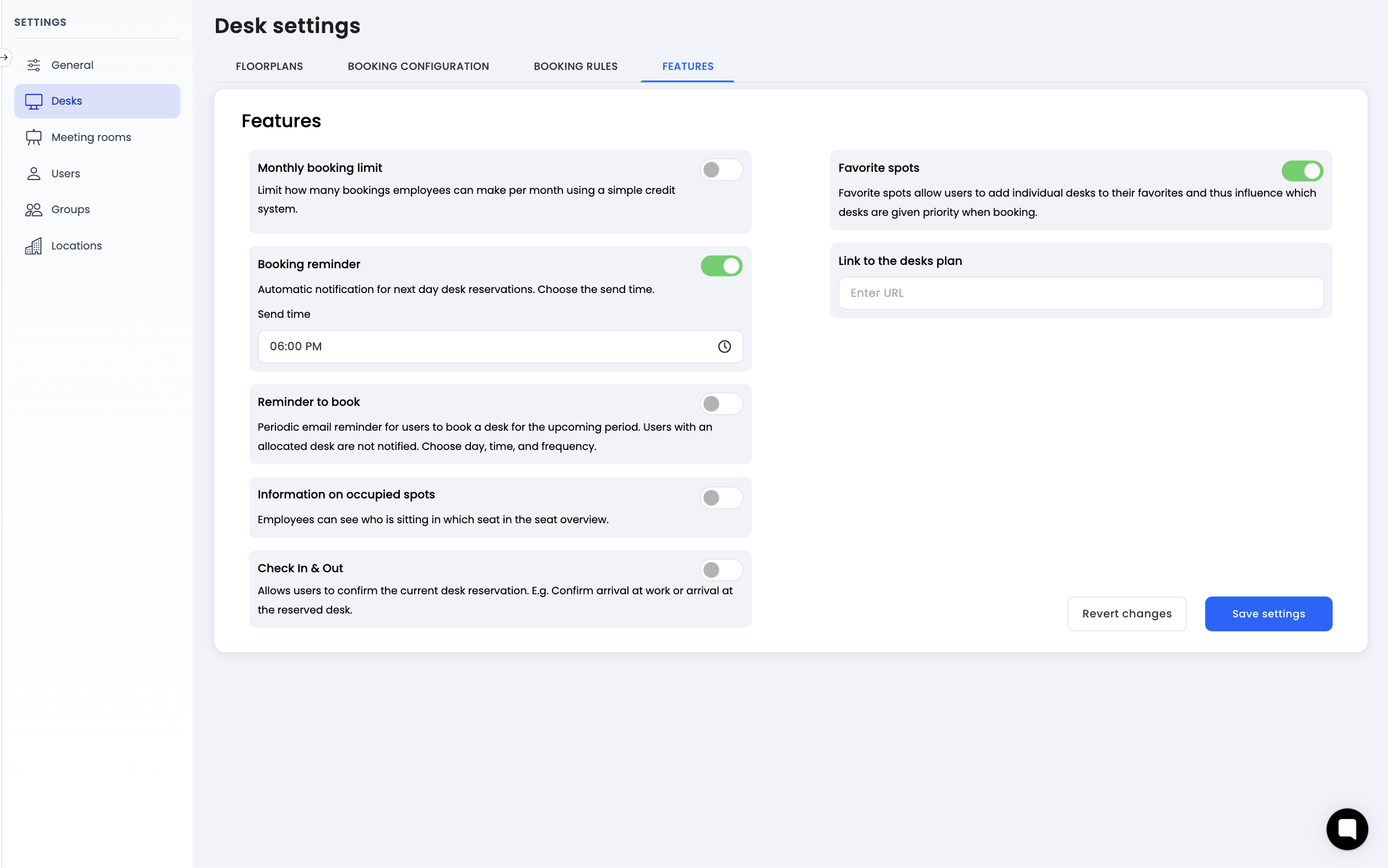Enable the Reminder to book toggle
The height and width of the screenshot is (868, 1388).
click(721, 404)
